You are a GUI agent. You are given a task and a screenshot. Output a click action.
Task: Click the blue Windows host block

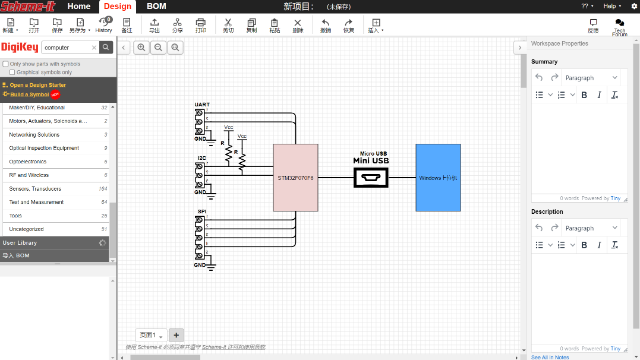coord(438,178)
